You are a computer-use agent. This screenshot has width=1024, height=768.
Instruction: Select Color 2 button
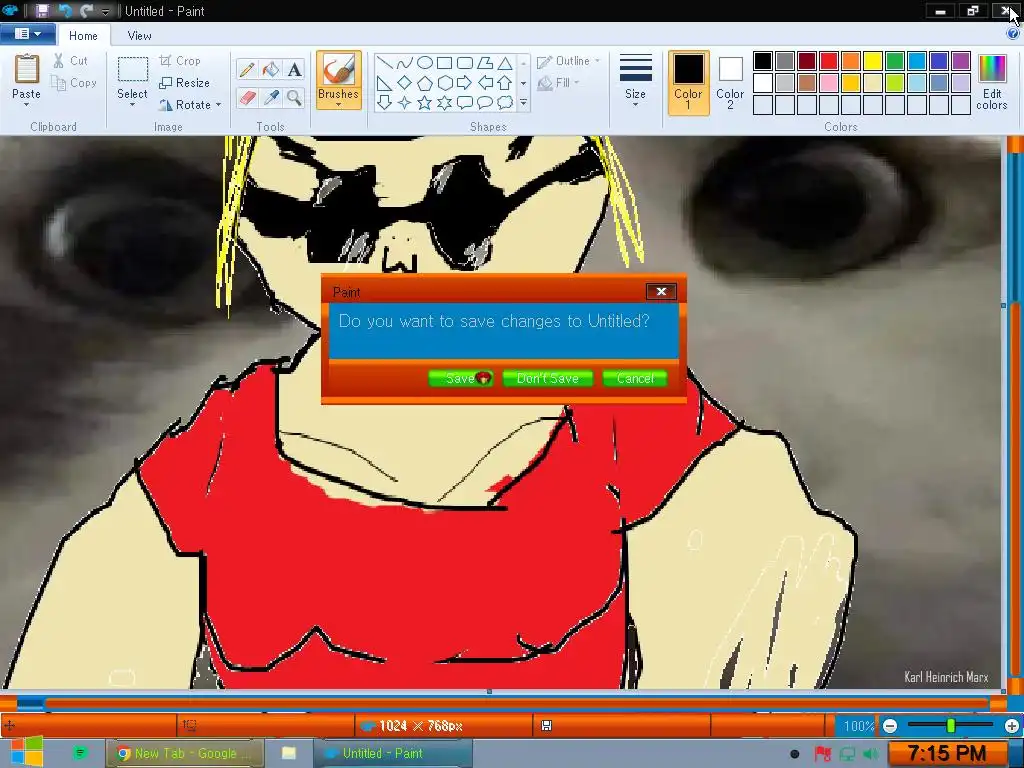730,83
